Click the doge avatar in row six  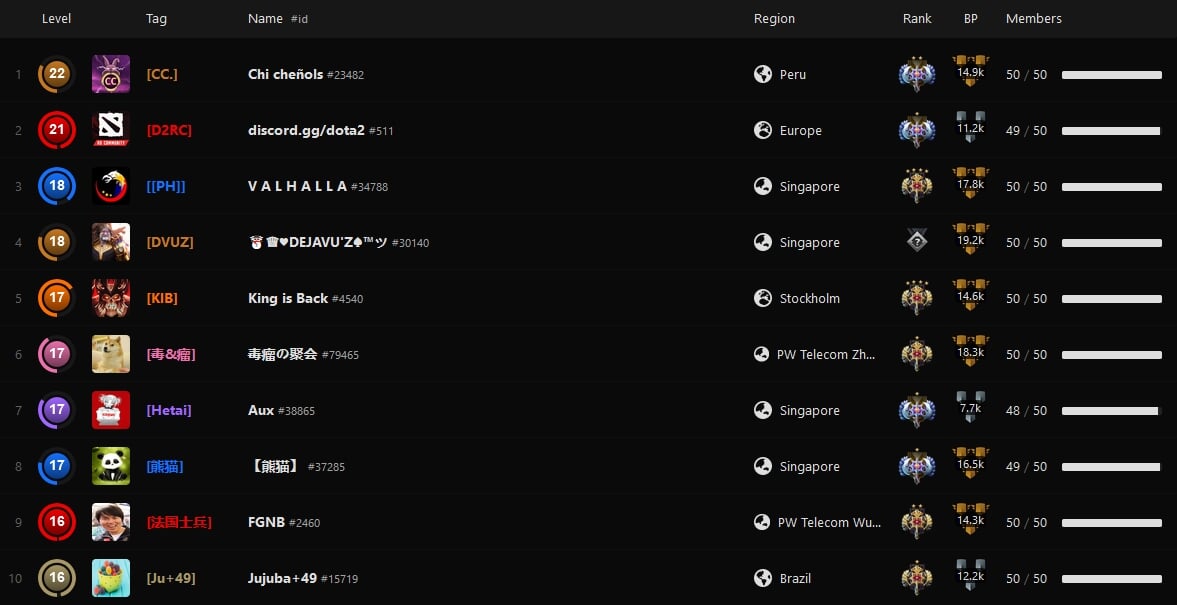[x=111, y=354]
